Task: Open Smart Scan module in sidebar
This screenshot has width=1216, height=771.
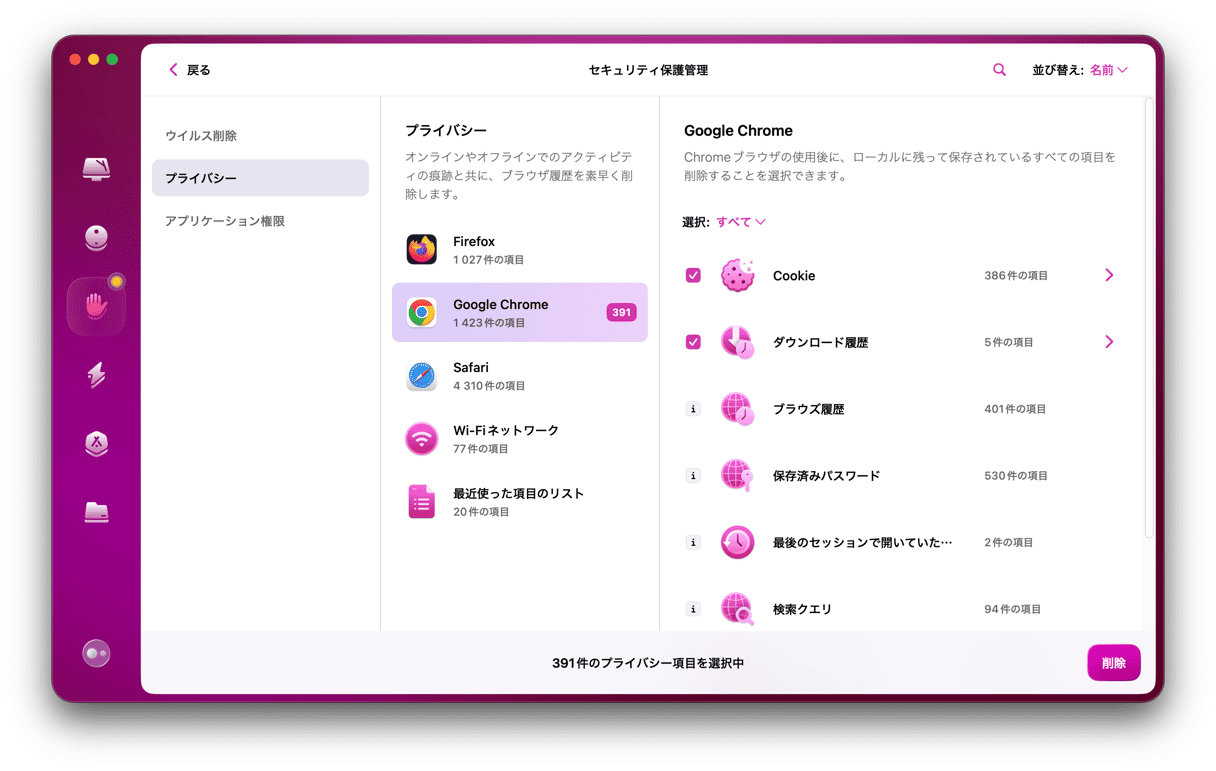Action: tap(96, 168)
